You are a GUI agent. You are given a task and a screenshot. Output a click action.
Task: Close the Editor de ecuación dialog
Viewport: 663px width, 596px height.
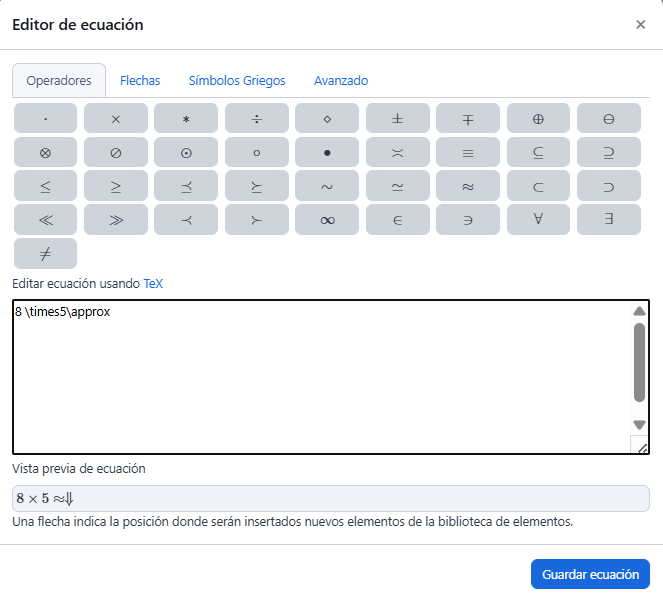(640, 25)
